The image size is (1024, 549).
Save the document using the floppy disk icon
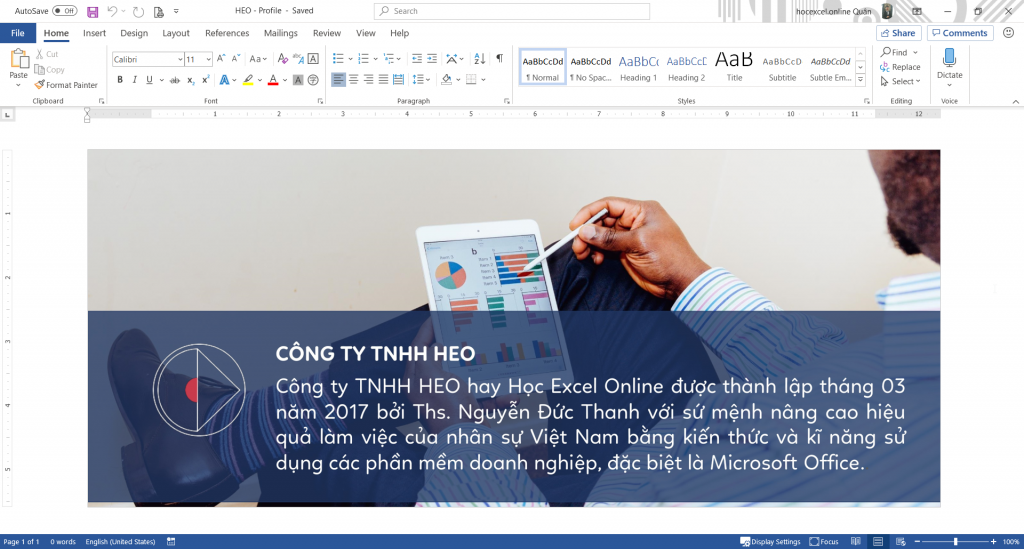click(x=93, y=11)
